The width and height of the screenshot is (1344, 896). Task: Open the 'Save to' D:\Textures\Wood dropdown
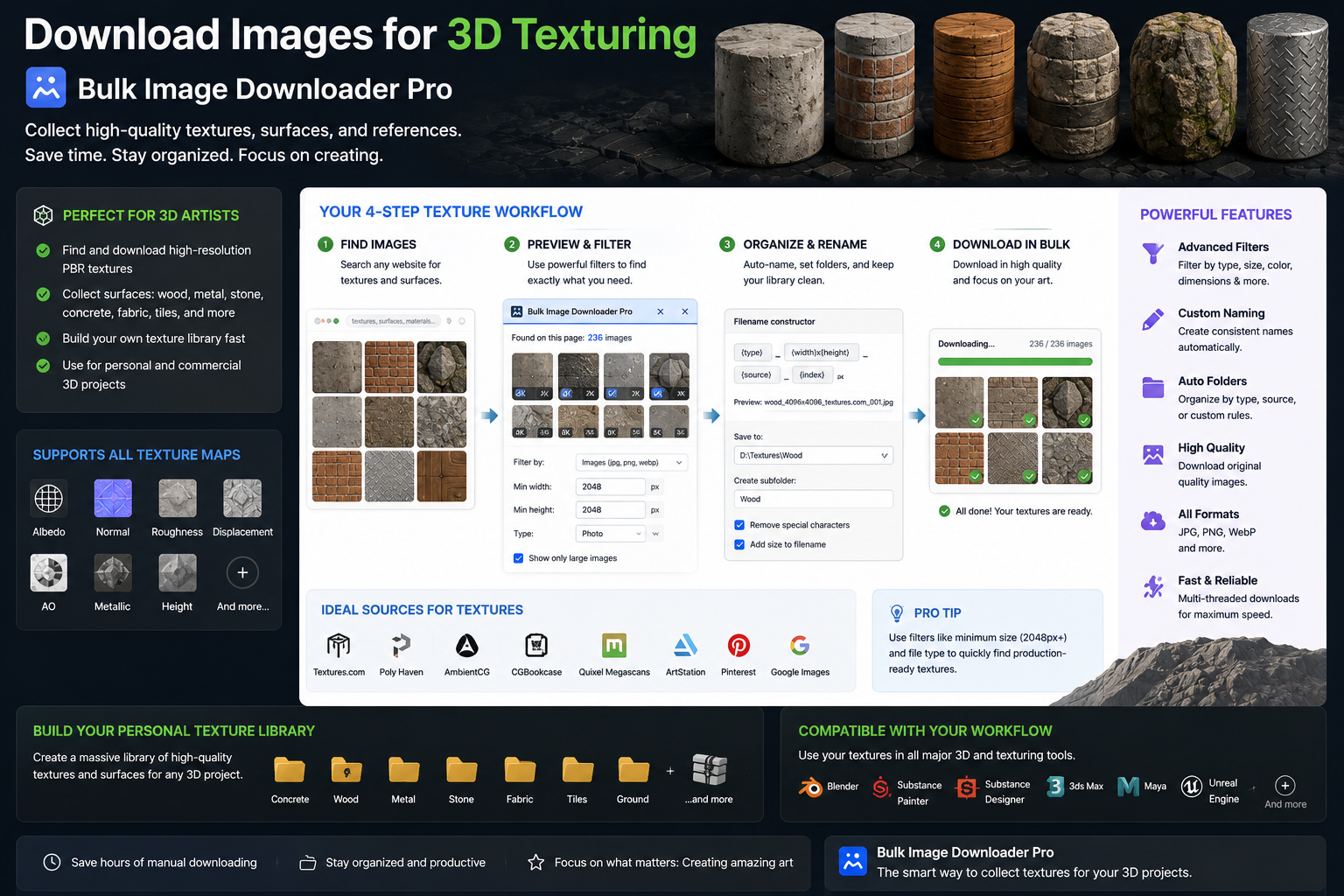(814, 455)
